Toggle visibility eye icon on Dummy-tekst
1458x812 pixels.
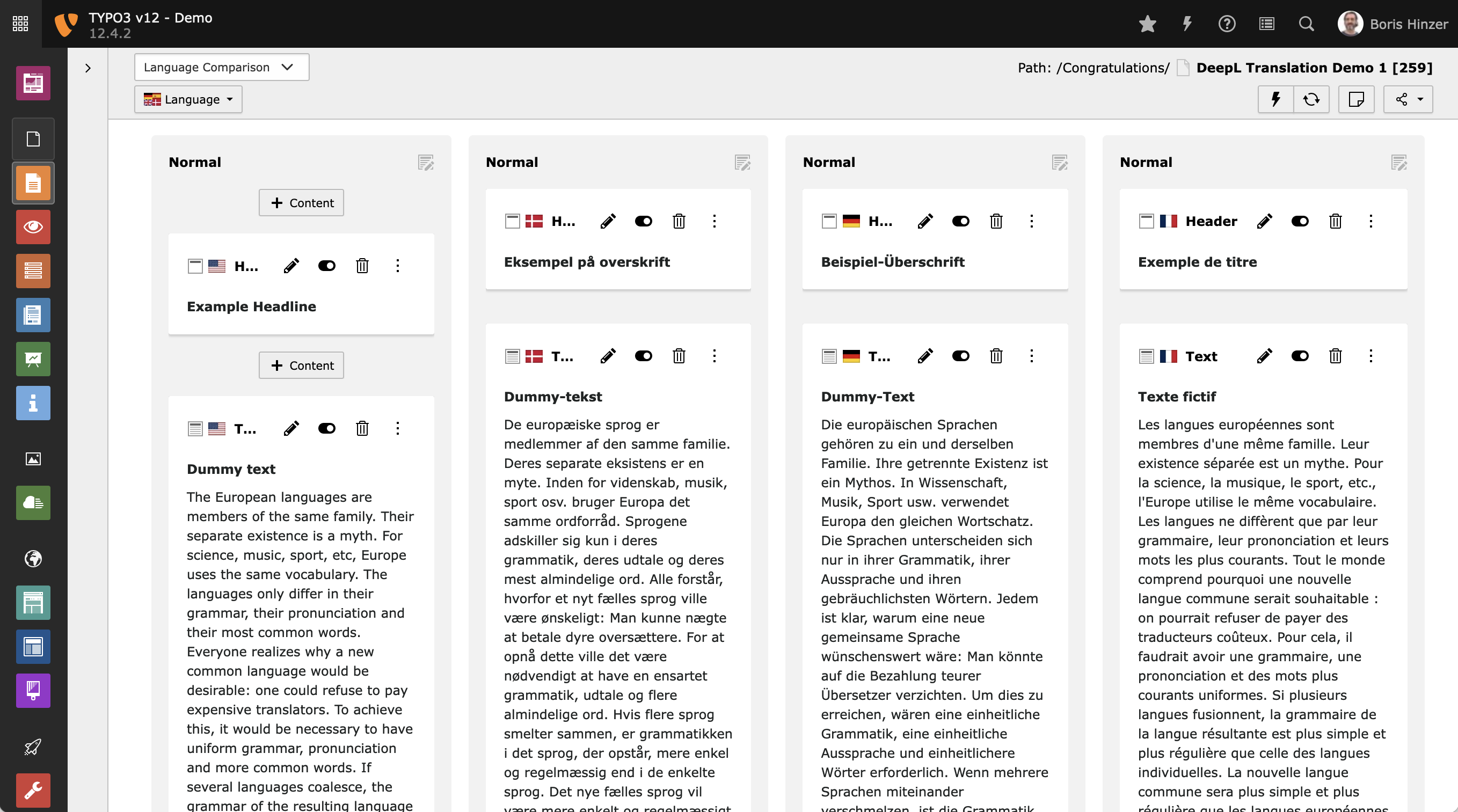coord(642,356)
